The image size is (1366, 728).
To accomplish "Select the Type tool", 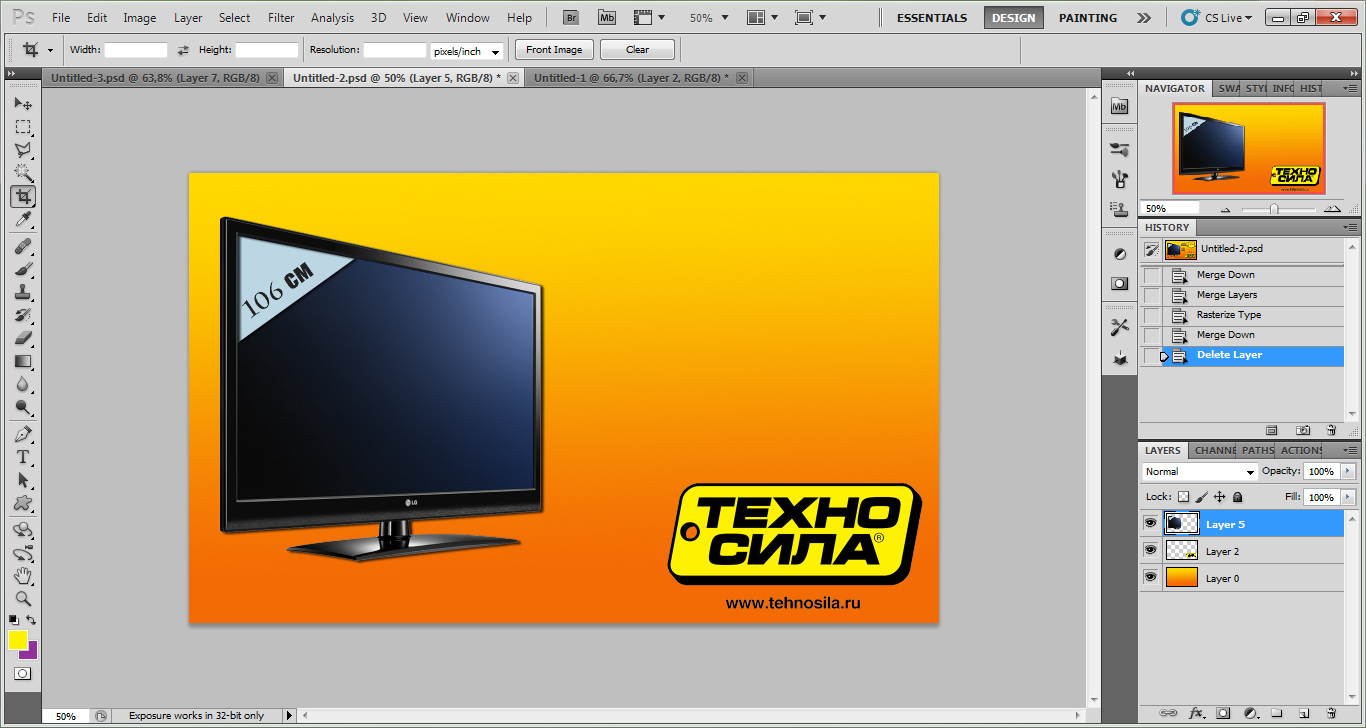I will [x=22, y=457].
